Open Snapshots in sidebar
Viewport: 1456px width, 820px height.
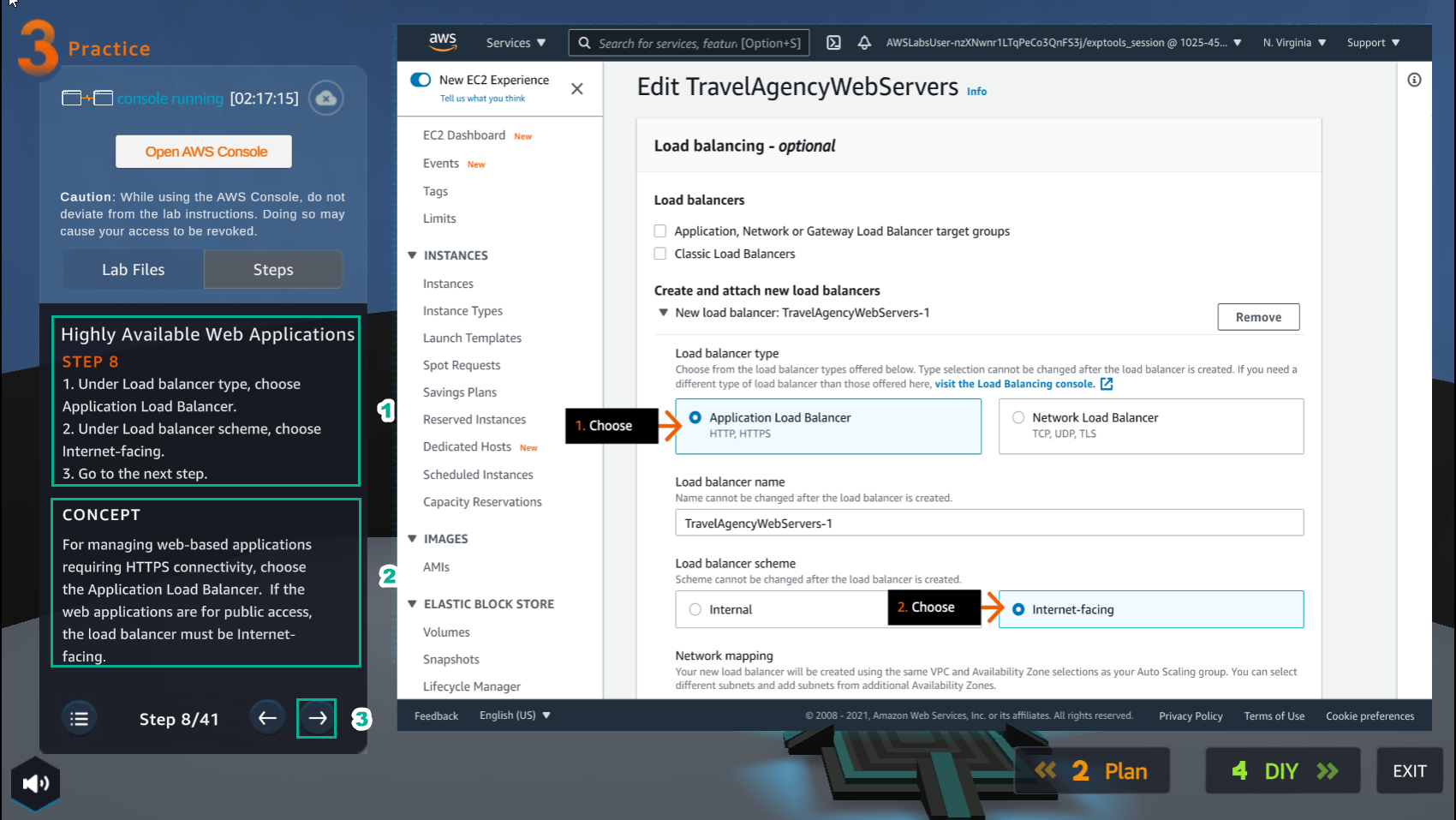(x=451, y=659)
